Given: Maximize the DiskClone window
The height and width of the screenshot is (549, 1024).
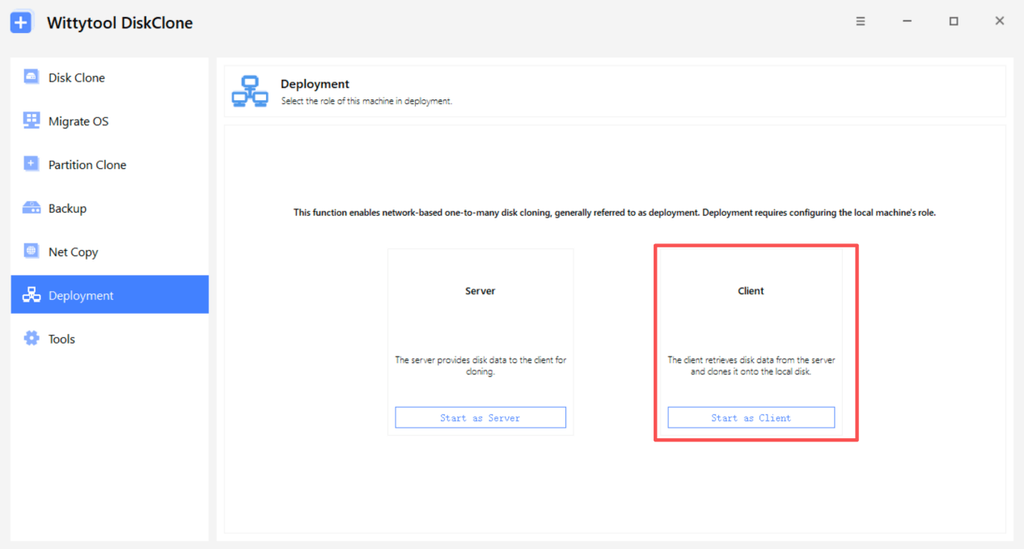Looking at the screenshot, I should click(x=953, y=22).
